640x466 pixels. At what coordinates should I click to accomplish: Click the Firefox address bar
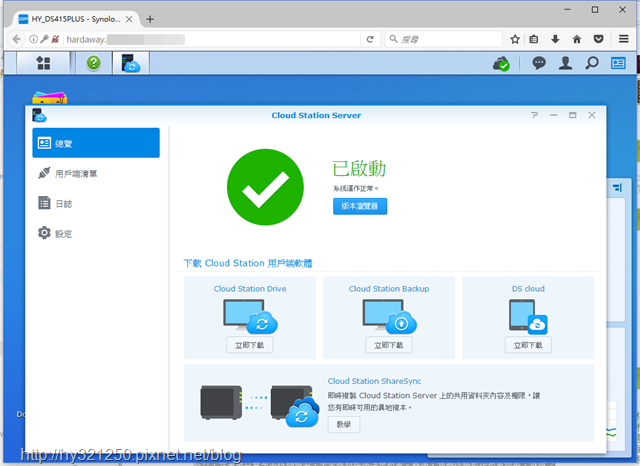tap(211, 39)
